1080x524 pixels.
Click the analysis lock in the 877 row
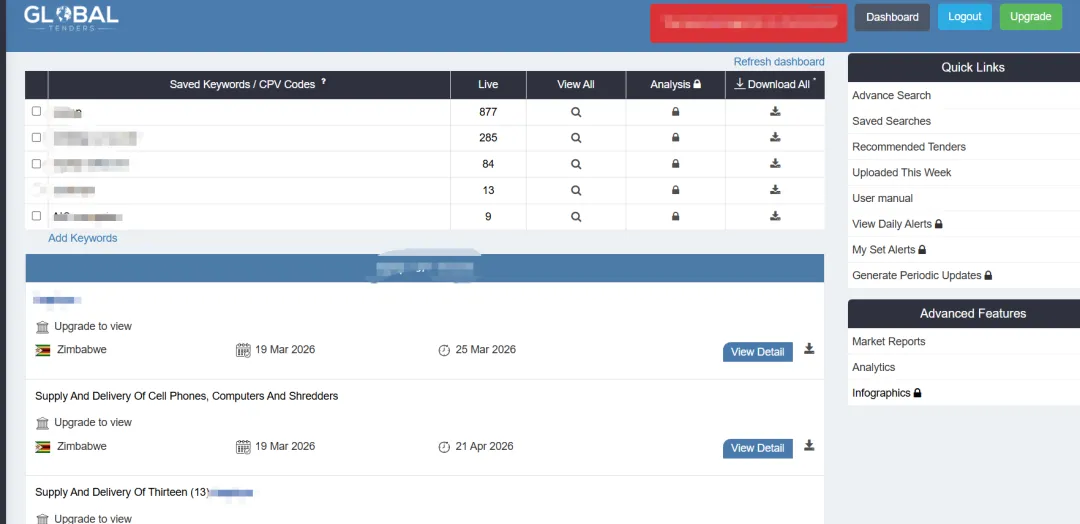pyautogui.click(x=676, y=112)
